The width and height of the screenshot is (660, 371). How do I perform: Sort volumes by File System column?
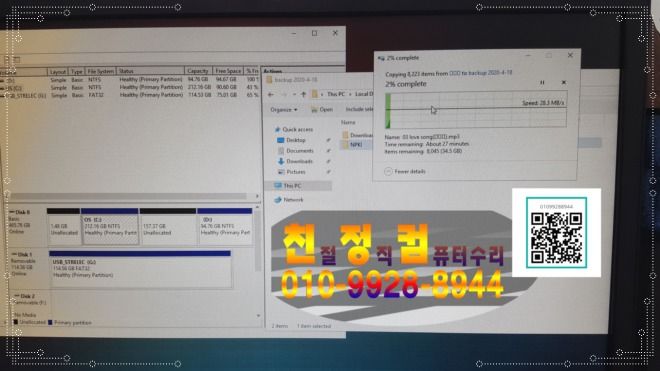pos(100,72)
